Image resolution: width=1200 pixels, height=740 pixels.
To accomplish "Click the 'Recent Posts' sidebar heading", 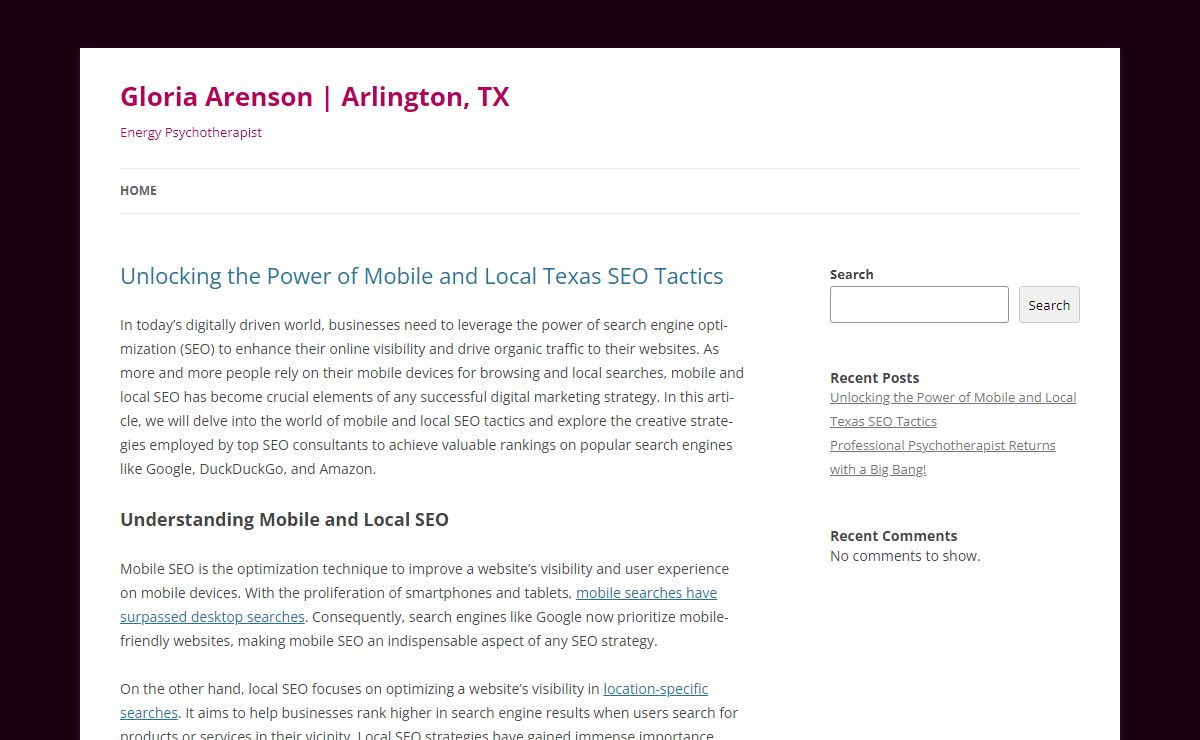I will click(874, 378).
